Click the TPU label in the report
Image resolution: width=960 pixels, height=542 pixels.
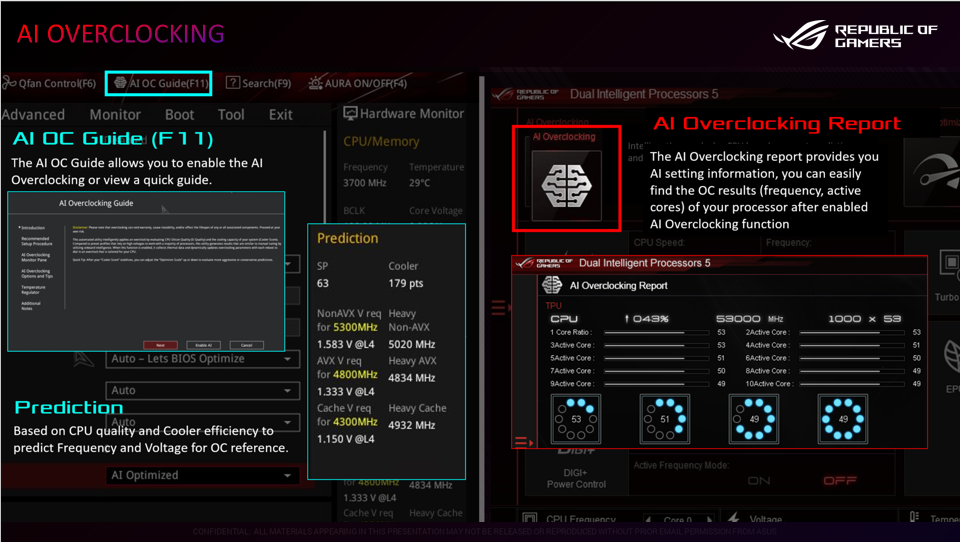tap(553, 306)
